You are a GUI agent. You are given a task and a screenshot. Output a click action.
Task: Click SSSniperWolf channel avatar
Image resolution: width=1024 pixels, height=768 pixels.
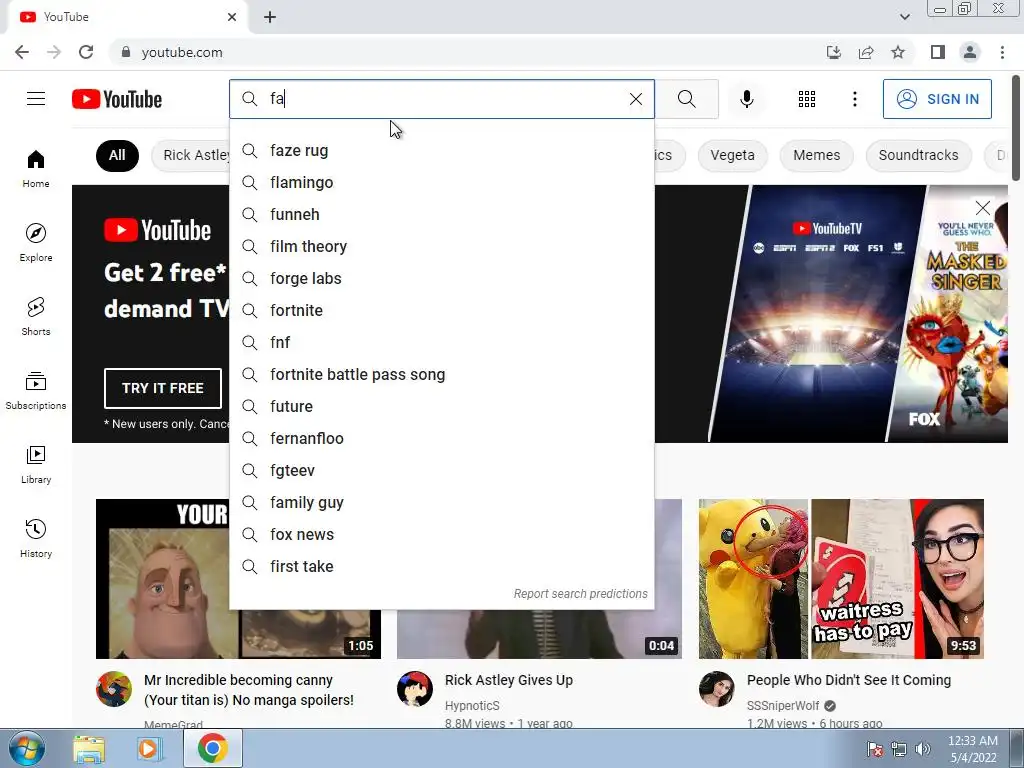(716, 689)
